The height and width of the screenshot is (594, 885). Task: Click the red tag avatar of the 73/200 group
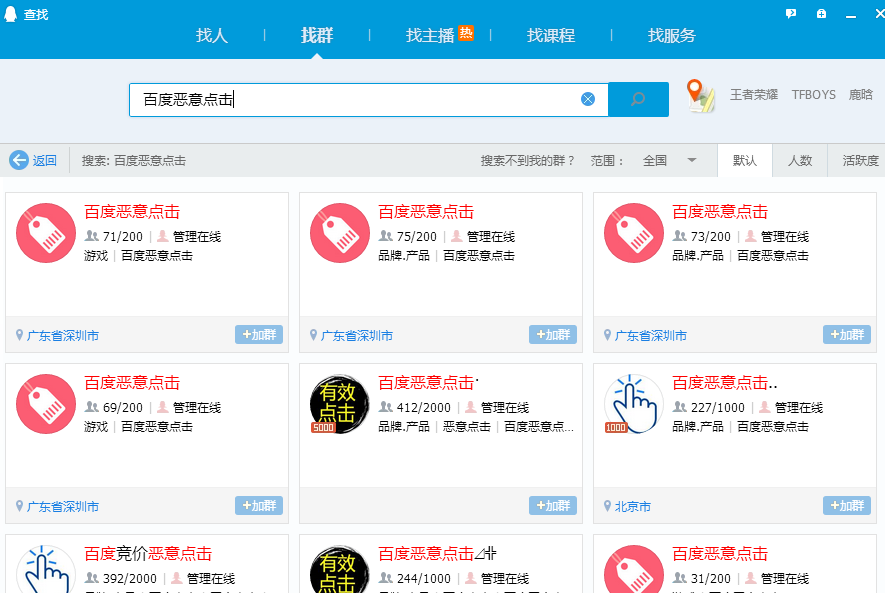click(634, 233)
